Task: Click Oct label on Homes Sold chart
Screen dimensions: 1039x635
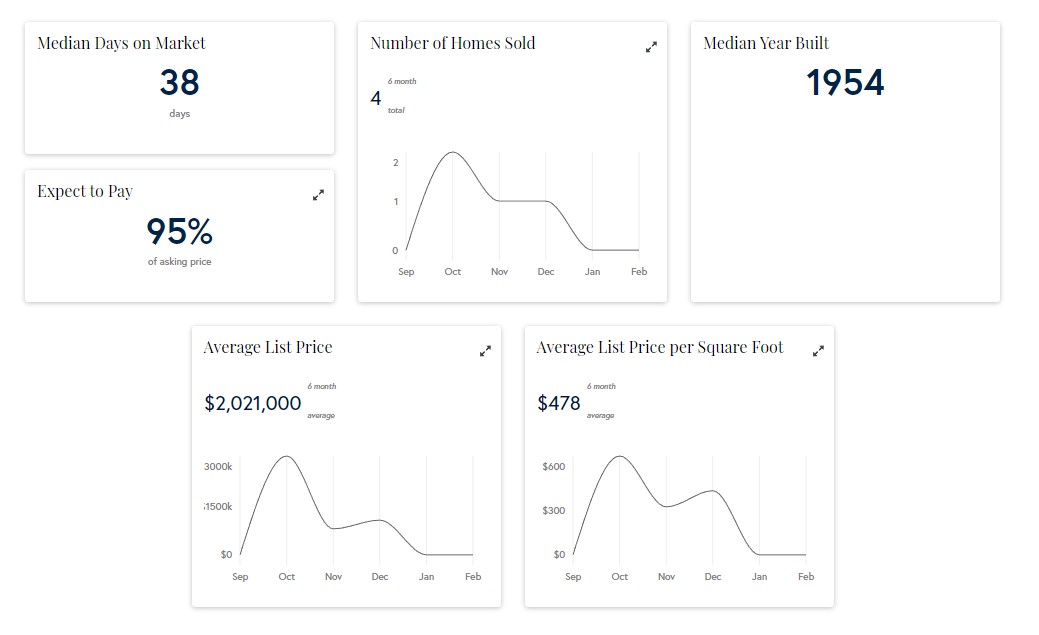Action: coord(453,272)
